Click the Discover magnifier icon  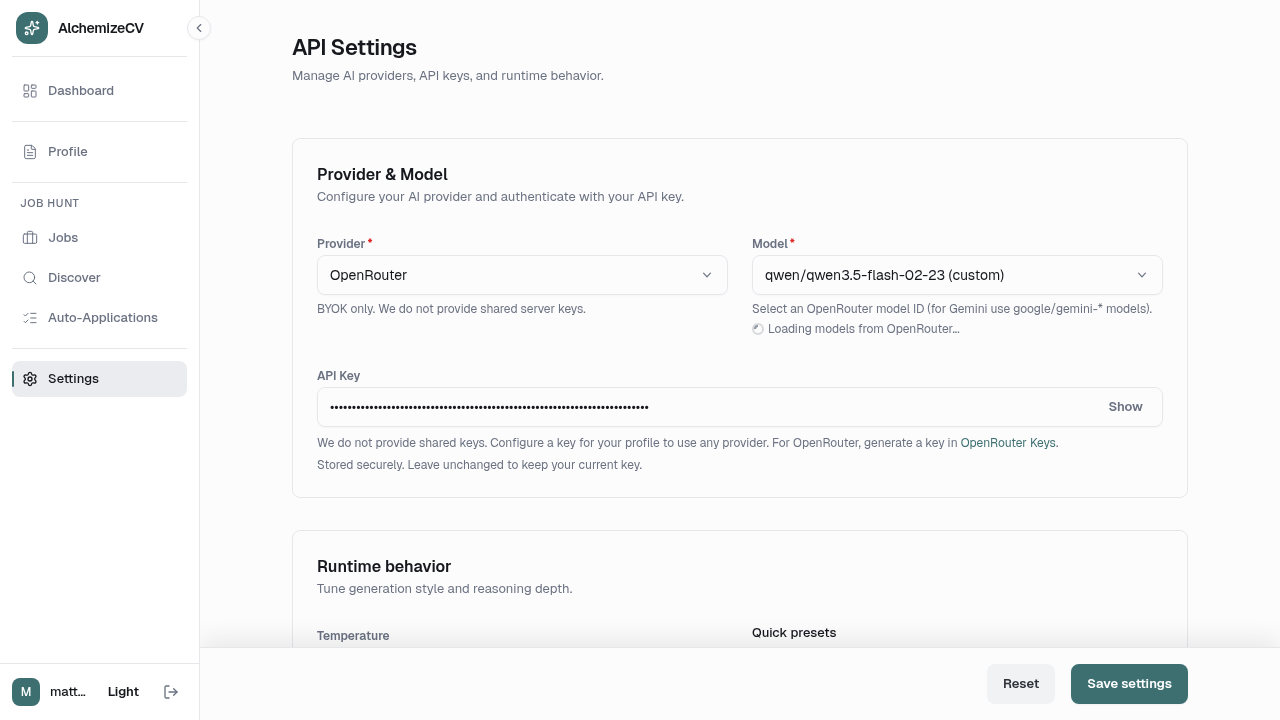click(30, 277)
